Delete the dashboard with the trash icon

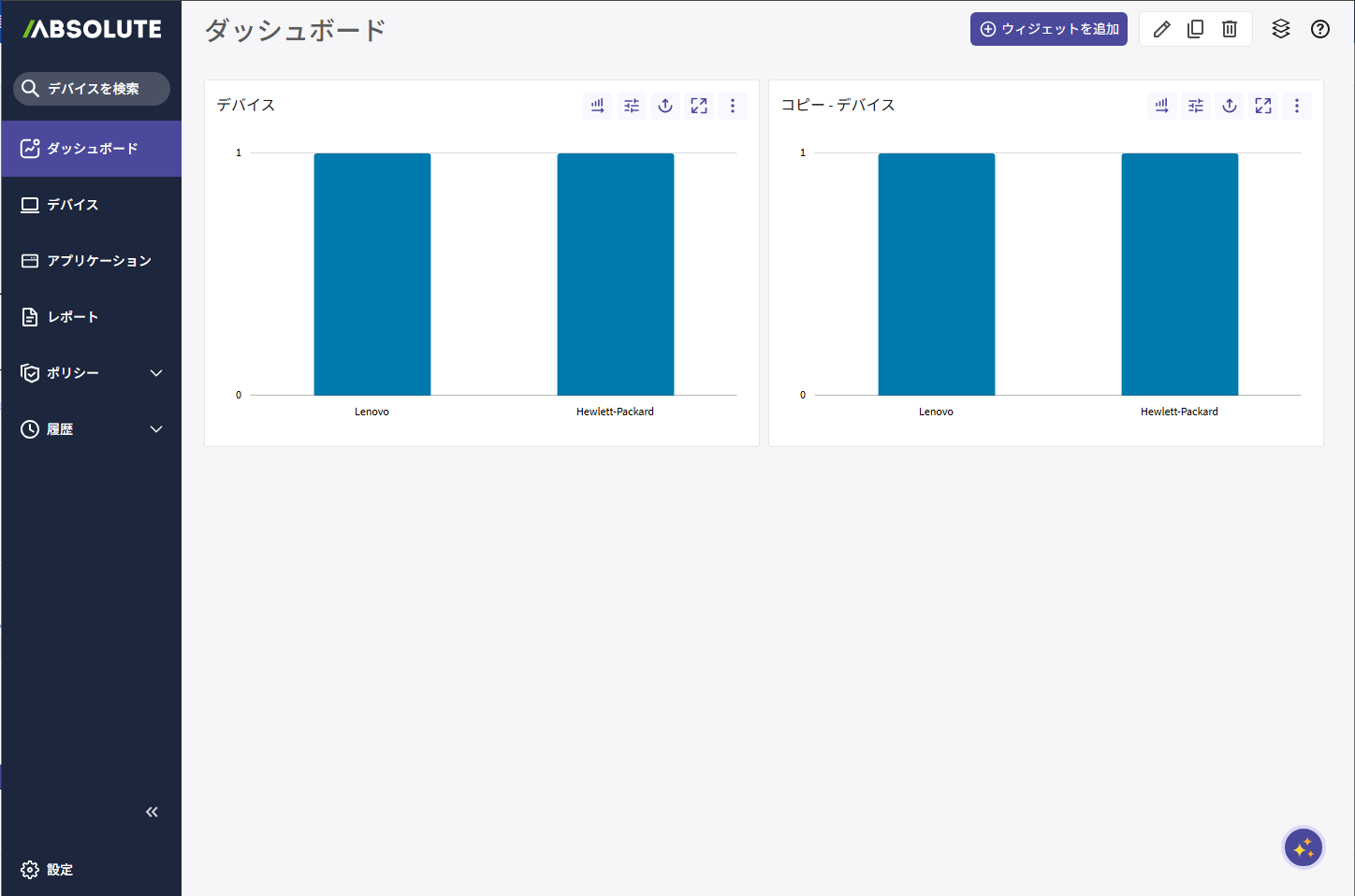1230,29
